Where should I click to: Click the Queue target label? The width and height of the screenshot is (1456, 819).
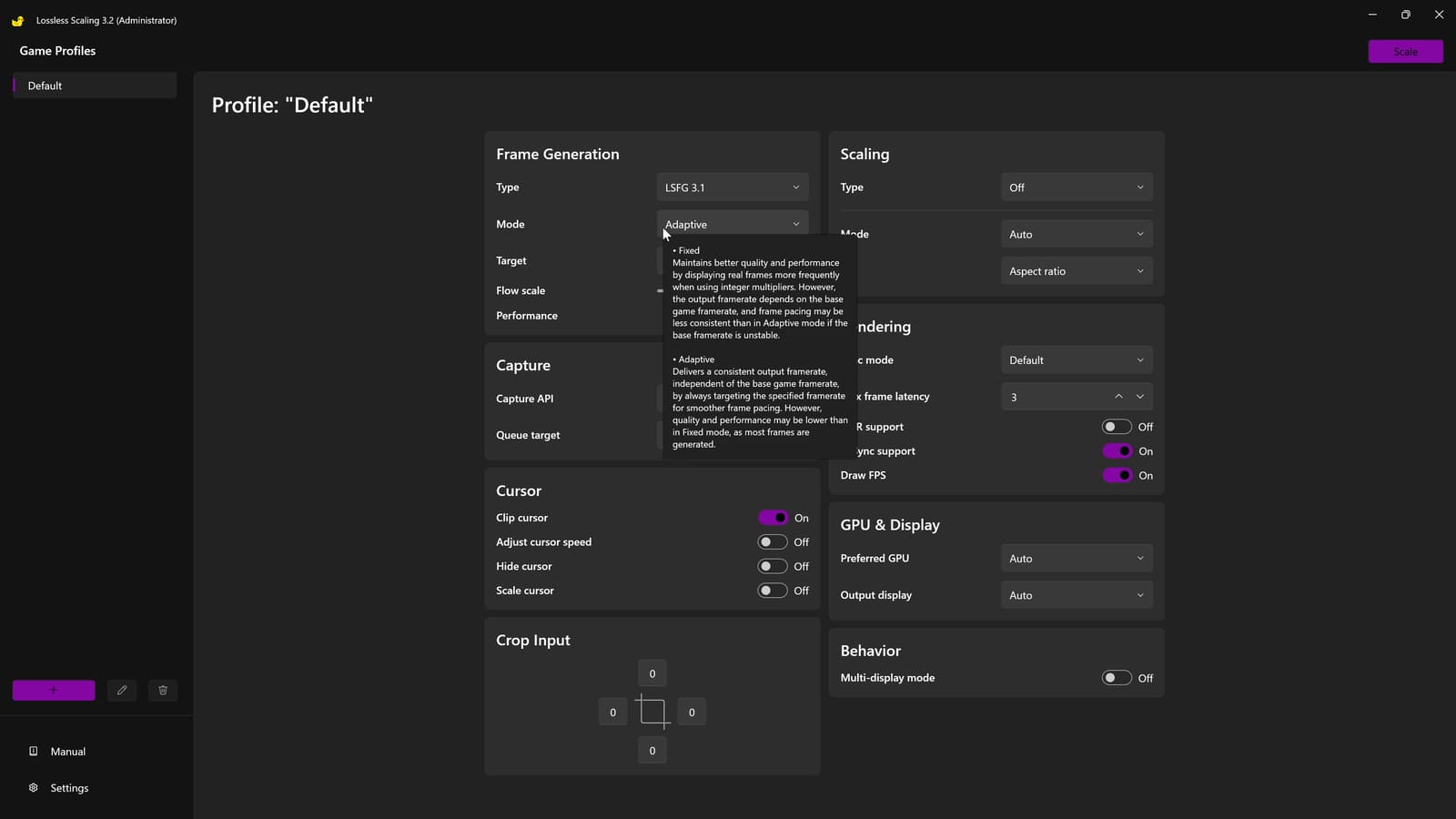(x=528, y=435)
